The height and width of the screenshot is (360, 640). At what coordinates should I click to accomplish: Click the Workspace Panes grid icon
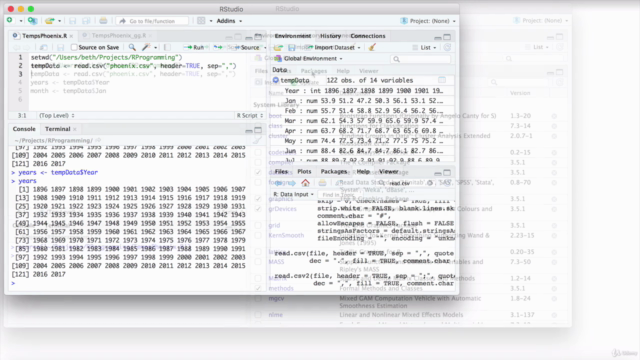[x=201, y=21]
